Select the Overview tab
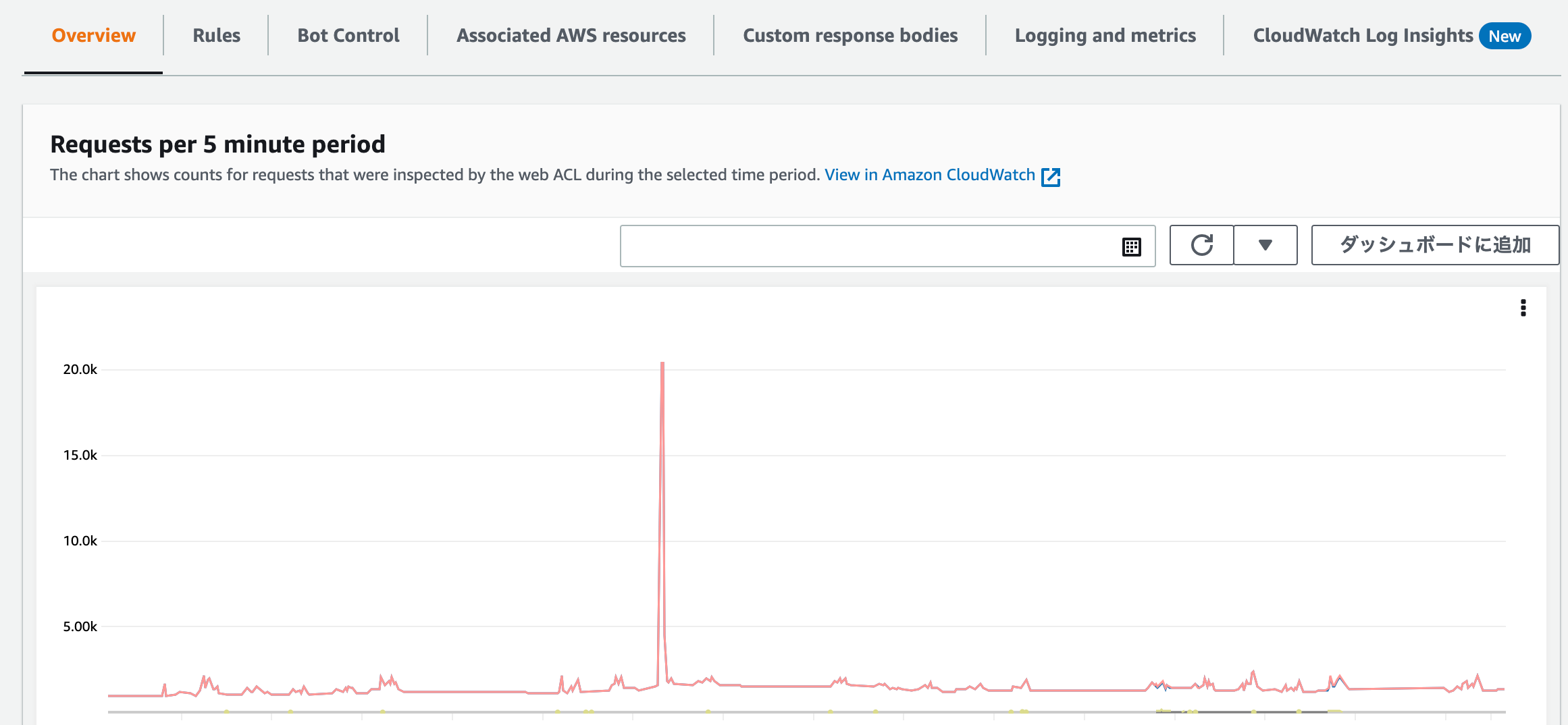Viewport: 1568px width, 725px height. 94,36
